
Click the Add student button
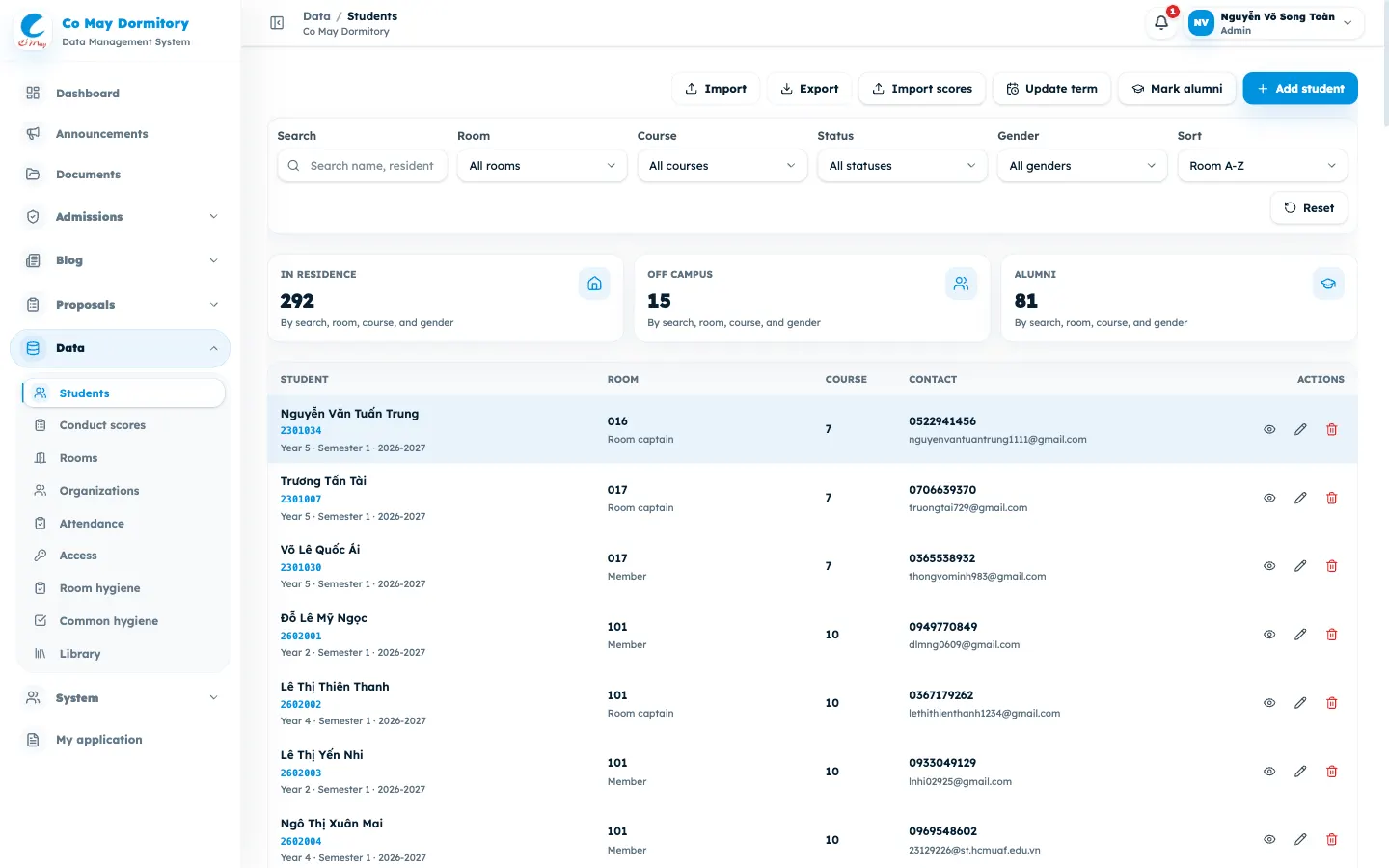click(x=1300, y=89)
